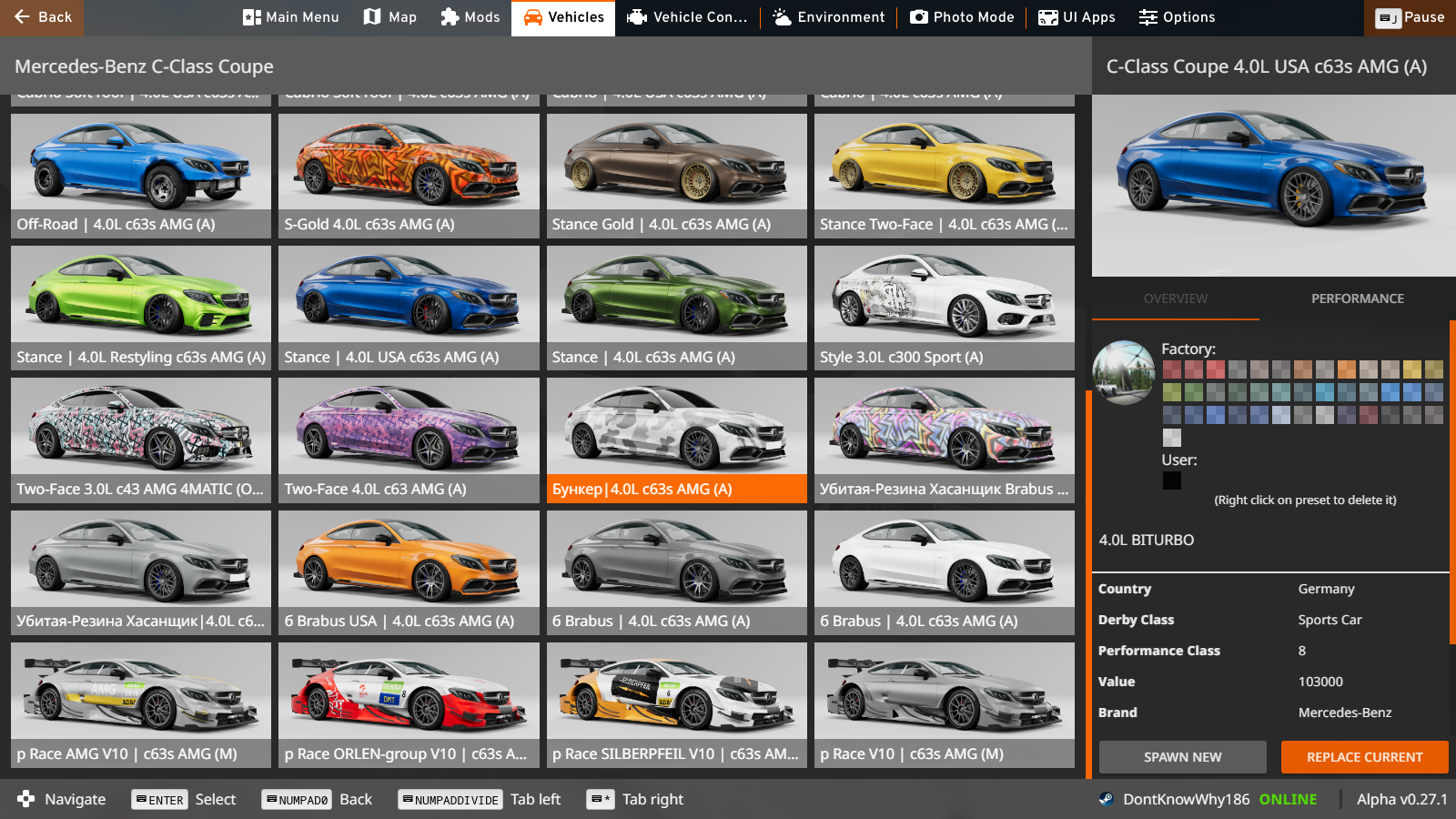This screenshot has width=1456, height=819.
Task: Select the Убитая-Резина Хасанщик Brabus tile
Action: click(945, 440)
